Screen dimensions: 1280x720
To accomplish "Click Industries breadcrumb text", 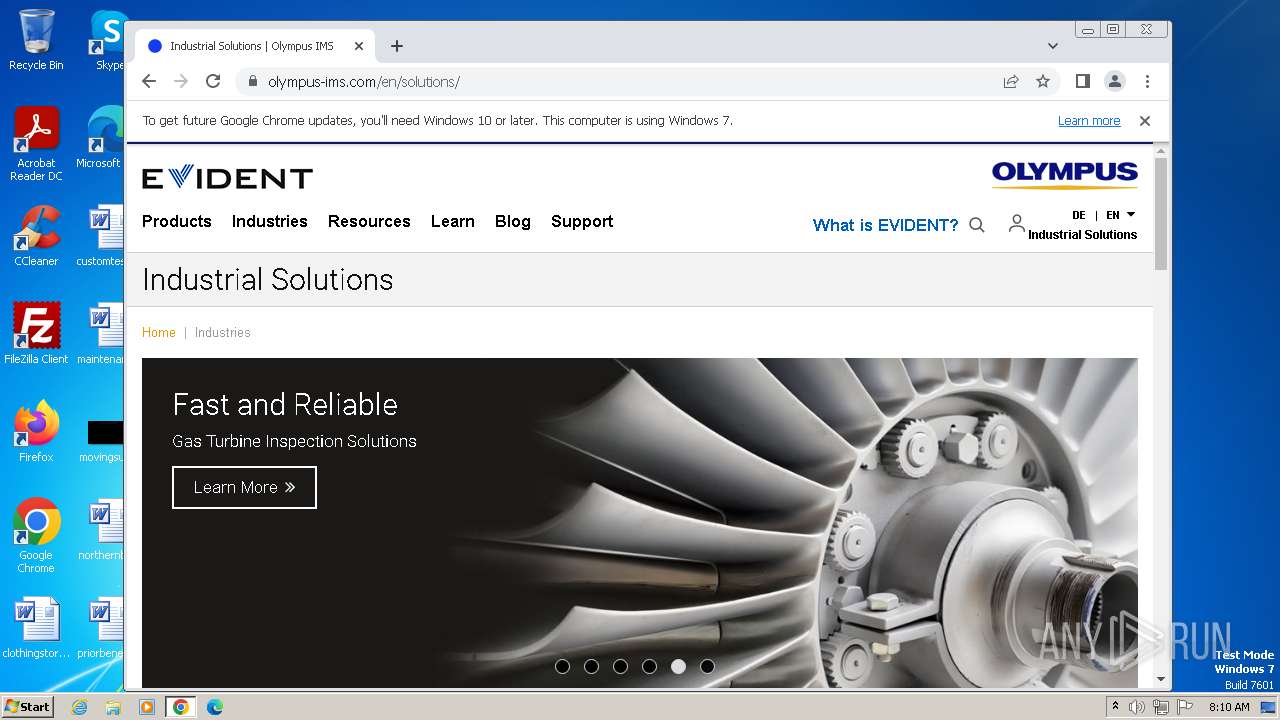I will click(x=223, y=332).
